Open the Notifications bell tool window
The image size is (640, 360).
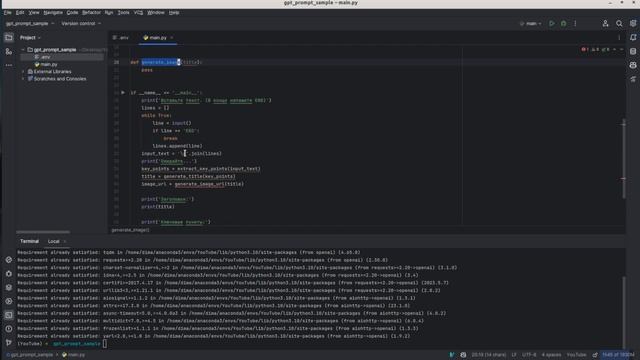click(633, 38)
